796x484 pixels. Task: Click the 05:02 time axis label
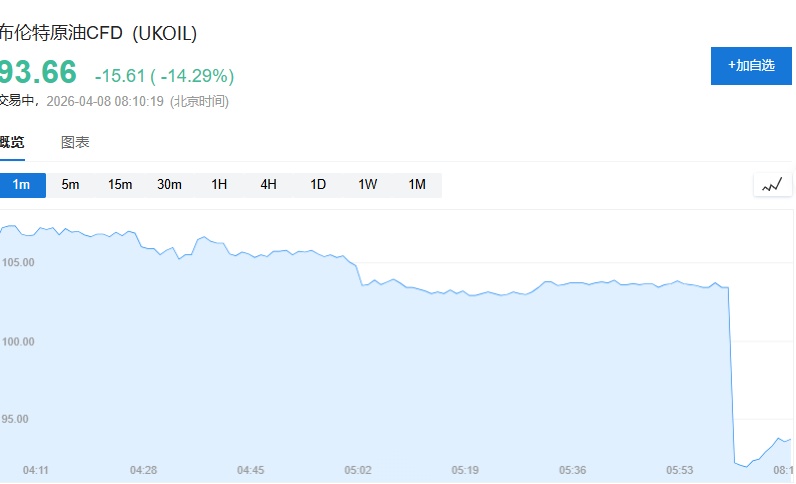pos(358,469)
